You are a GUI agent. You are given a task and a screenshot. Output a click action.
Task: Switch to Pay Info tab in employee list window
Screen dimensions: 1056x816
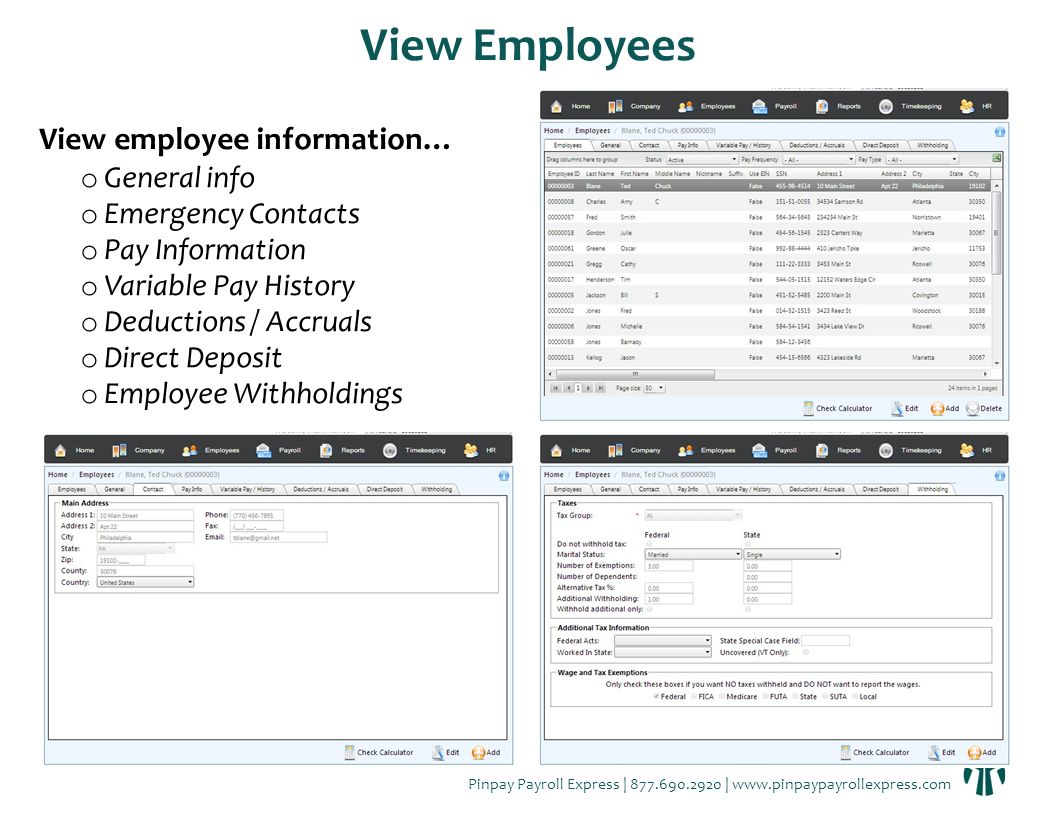coord(688,145)
